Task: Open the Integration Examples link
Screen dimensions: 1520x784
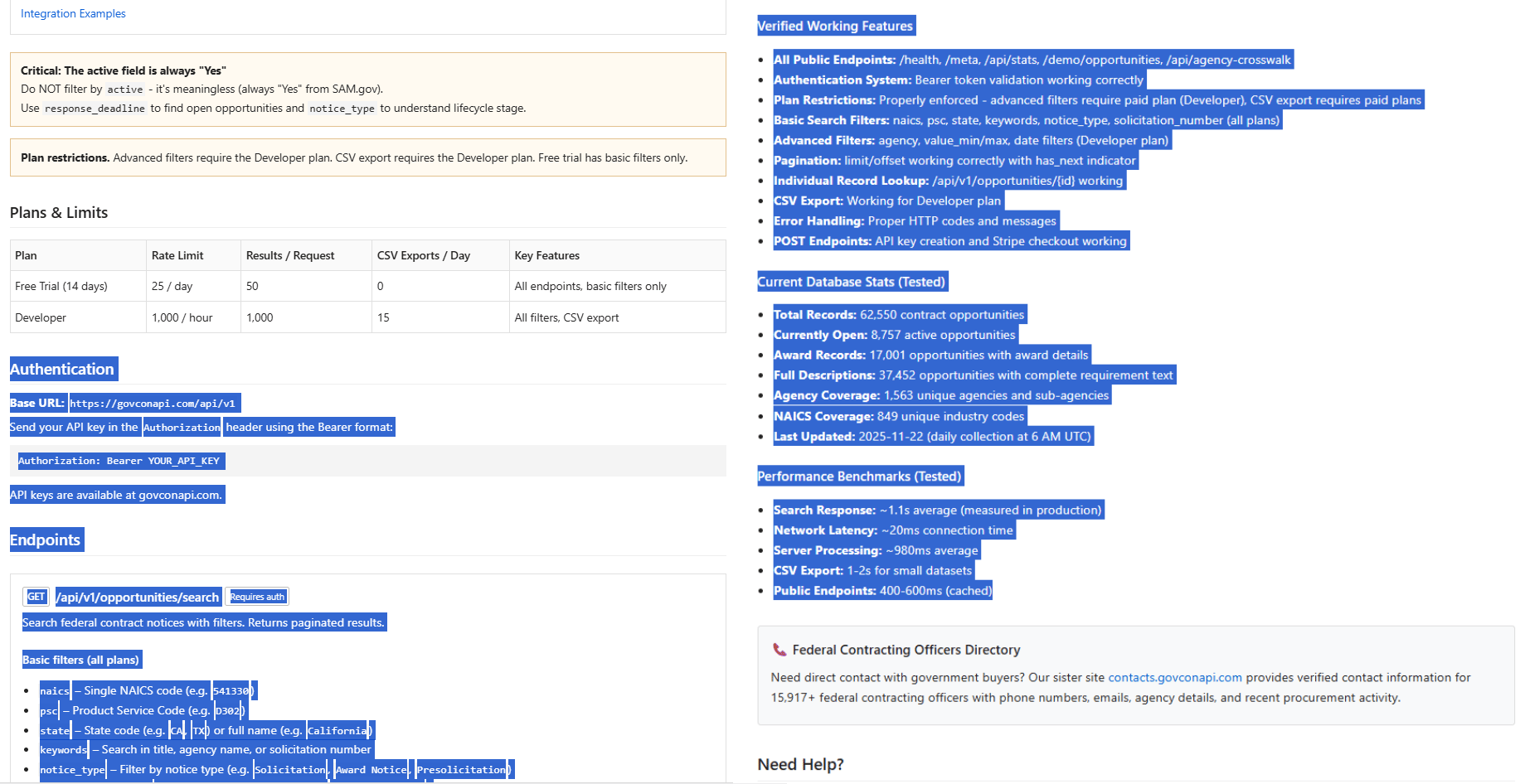Action: click(x=73, y=13)
